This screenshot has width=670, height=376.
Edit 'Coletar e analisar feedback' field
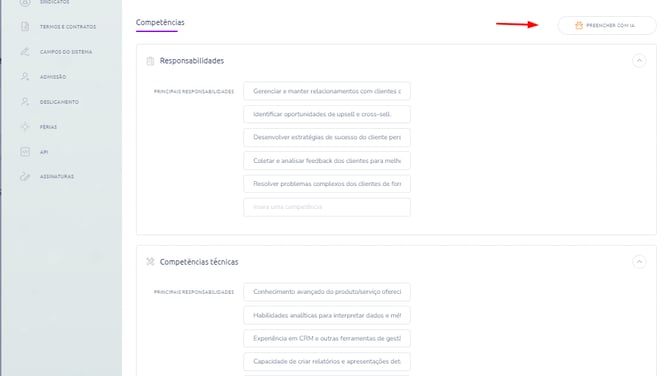tap(327, 161)
